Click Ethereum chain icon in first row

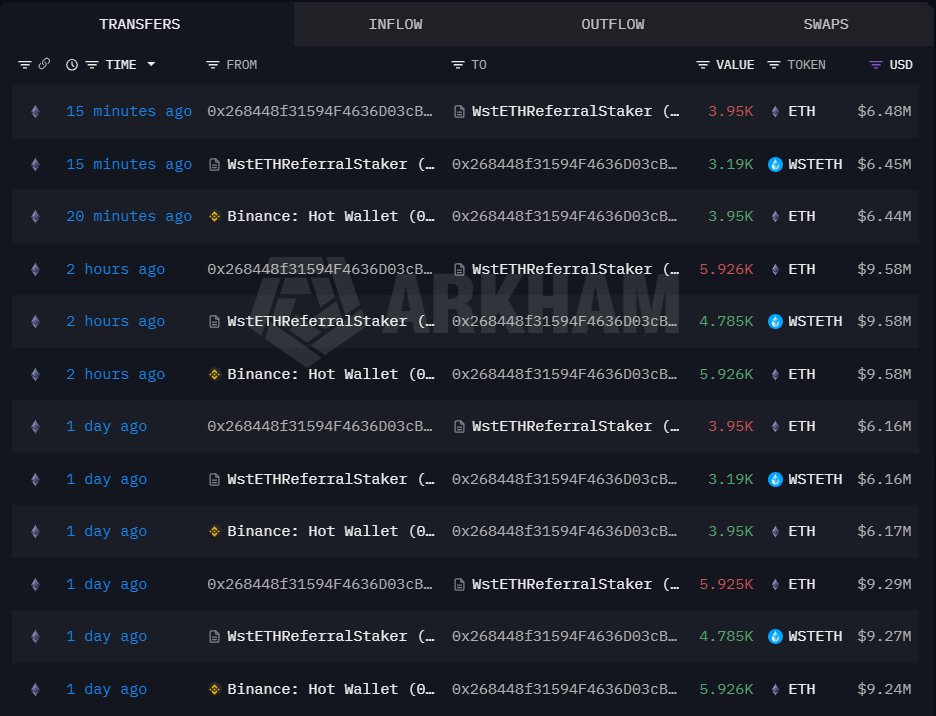pyautogui.click(x=35, y=111)
